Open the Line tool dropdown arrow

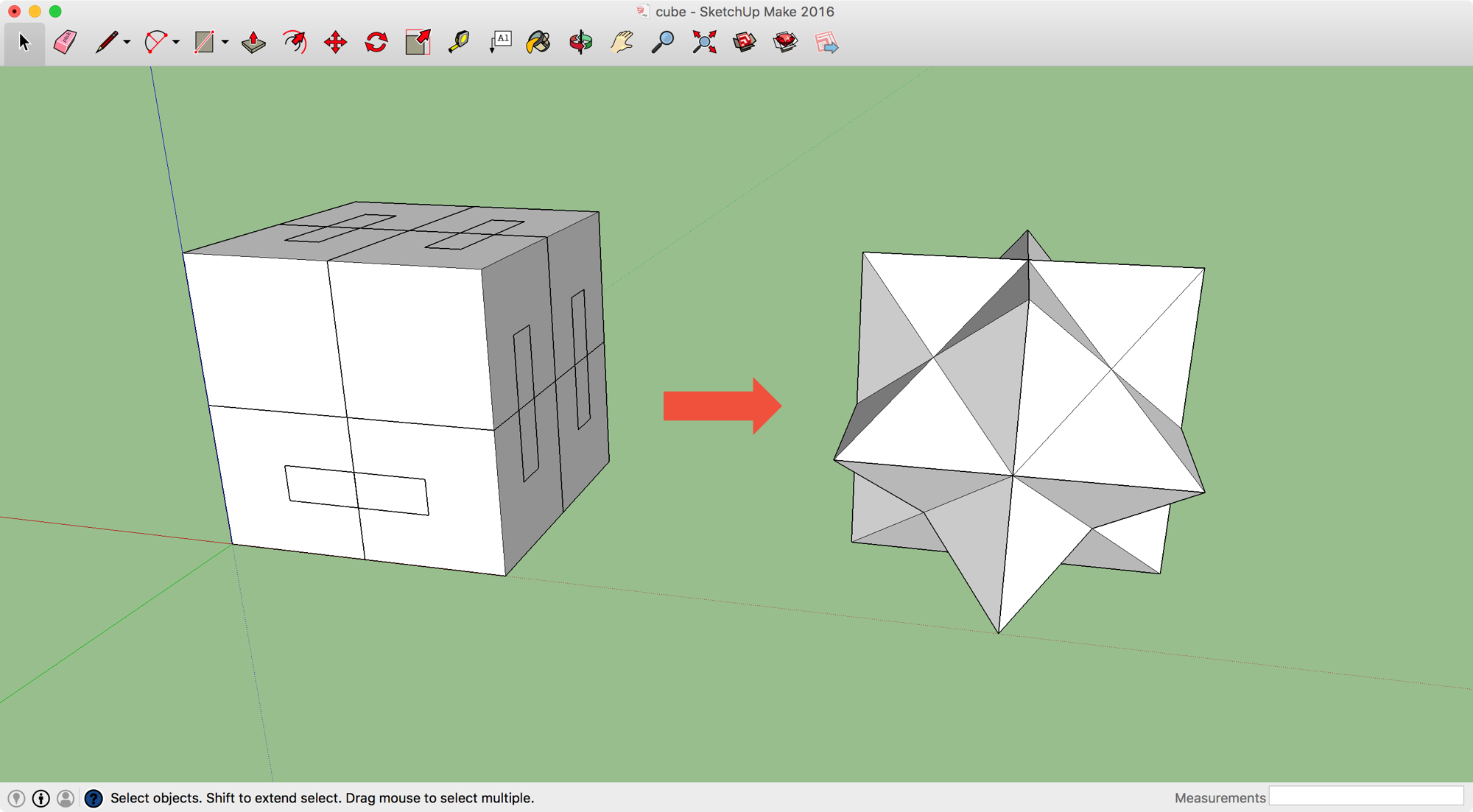point(127,43)
